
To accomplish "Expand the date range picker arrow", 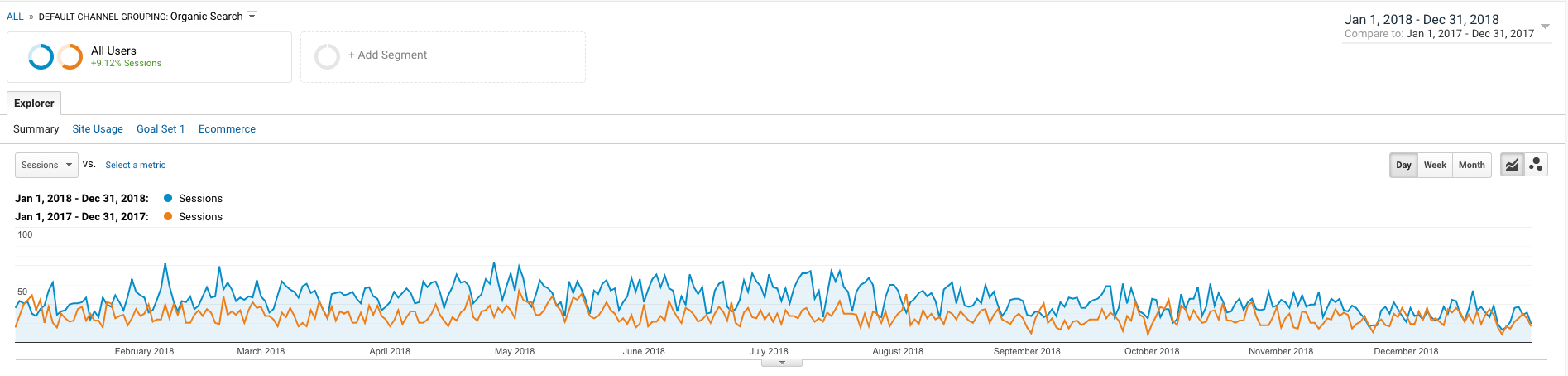I will (1544, 27).
